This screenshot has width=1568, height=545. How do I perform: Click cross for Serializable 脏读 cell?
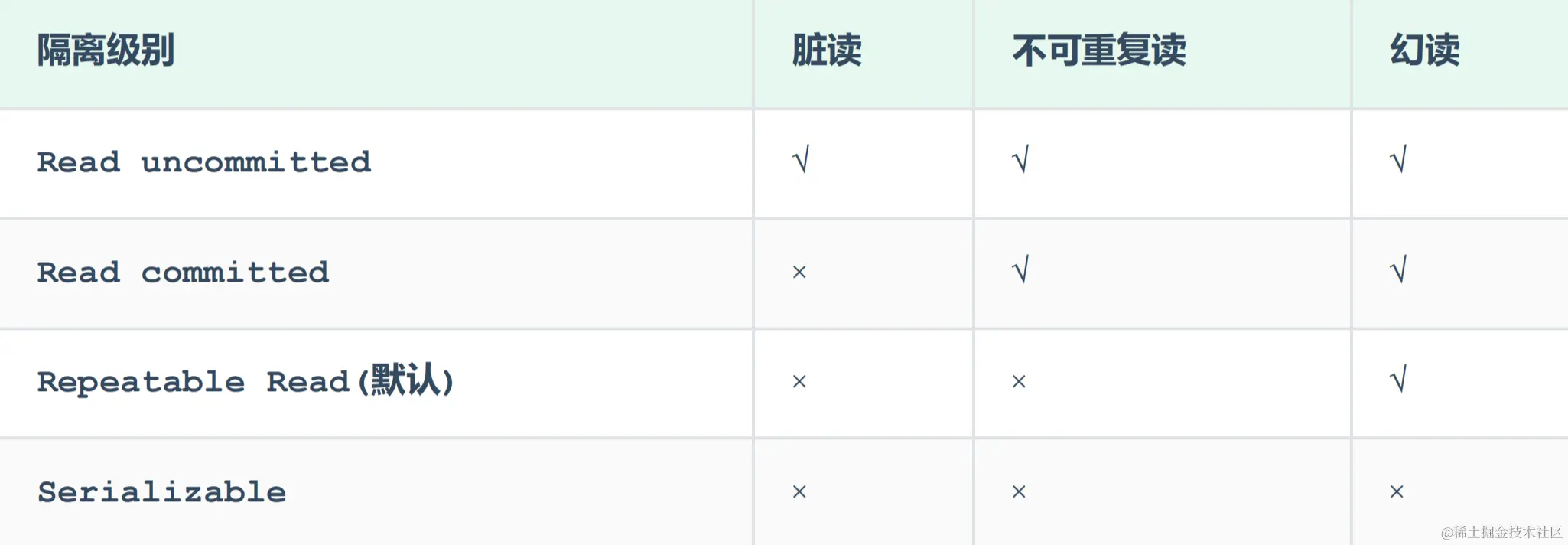[799, 491]
